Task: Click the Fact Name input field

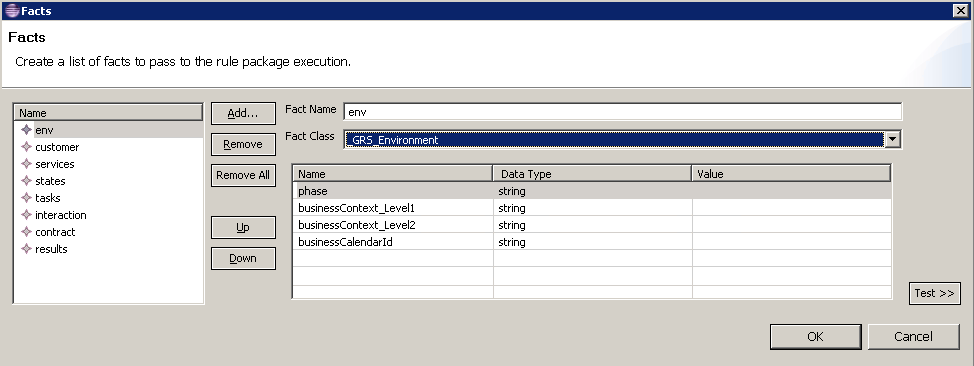Action: pyautogui.click(x=622, y=112)
